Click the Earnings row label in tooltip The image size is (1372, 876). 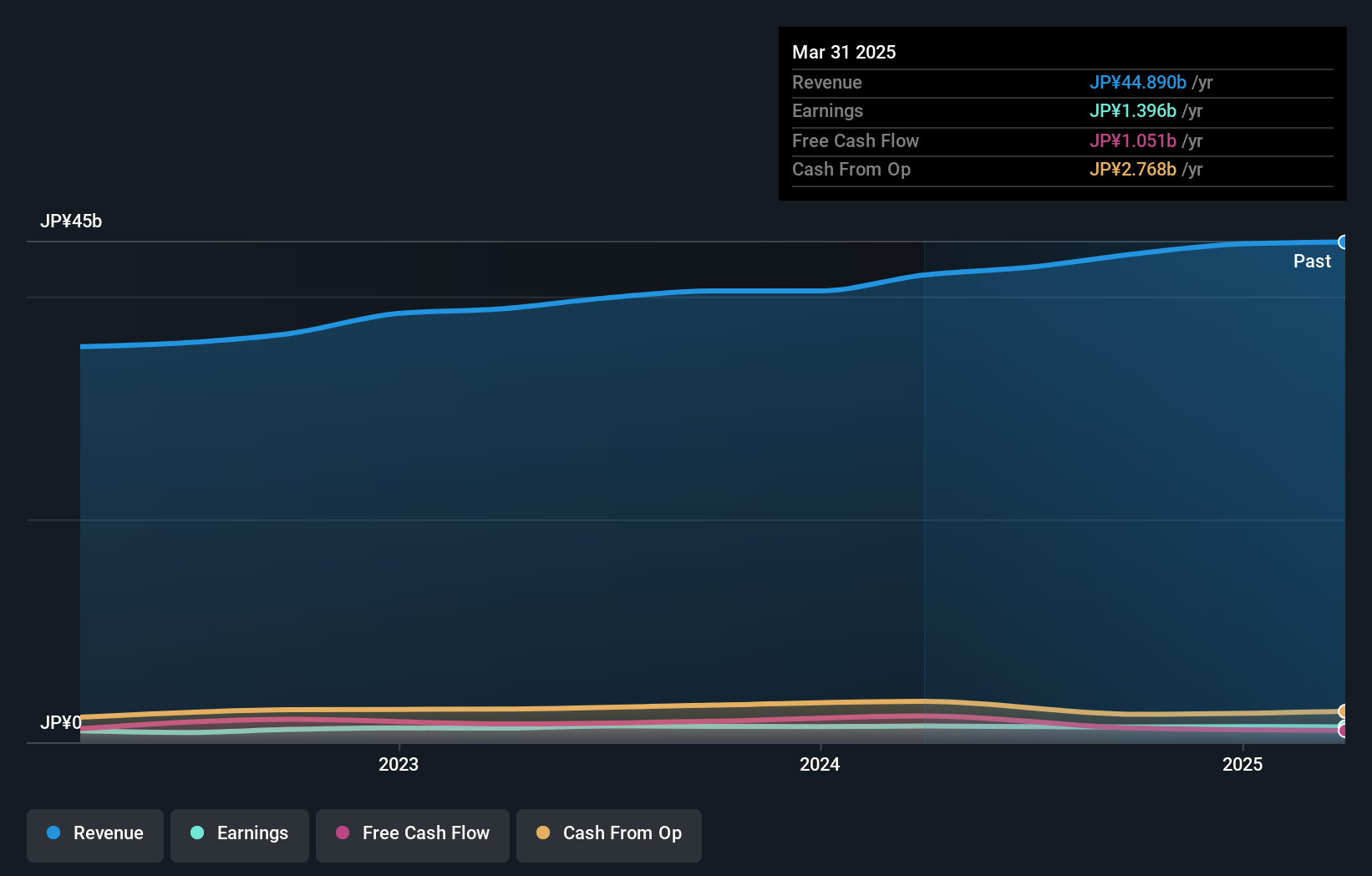point(827,110)
